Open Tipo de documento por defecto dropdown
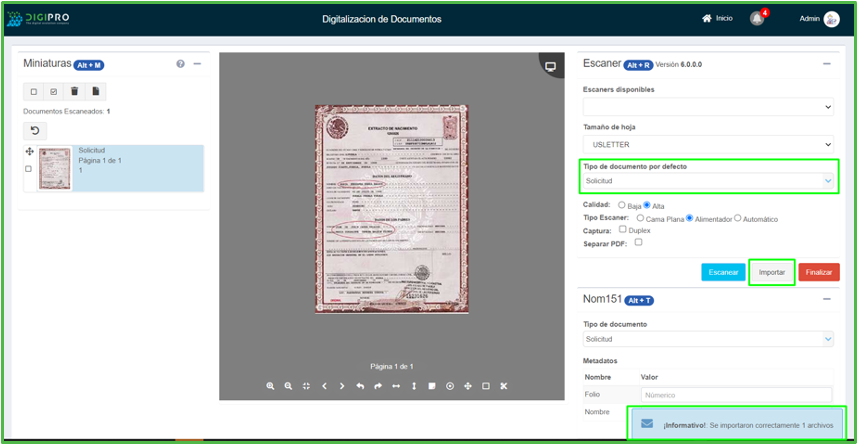 point(708,180)
